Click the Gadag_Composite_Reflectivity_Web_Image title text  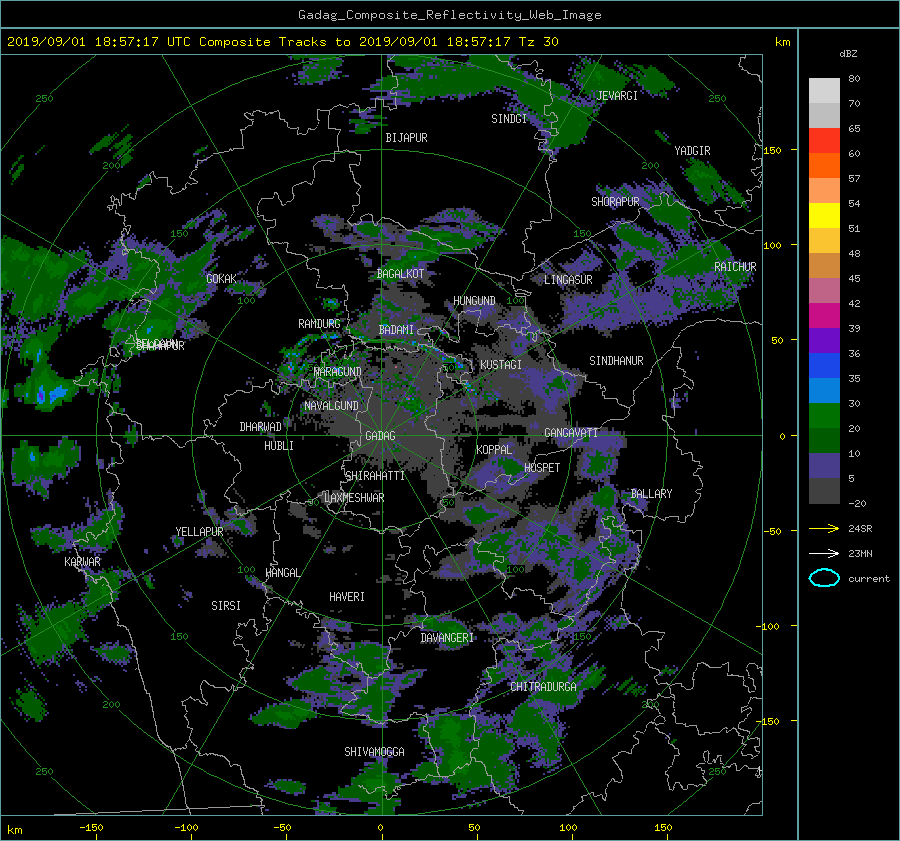(x=449, y=14)
